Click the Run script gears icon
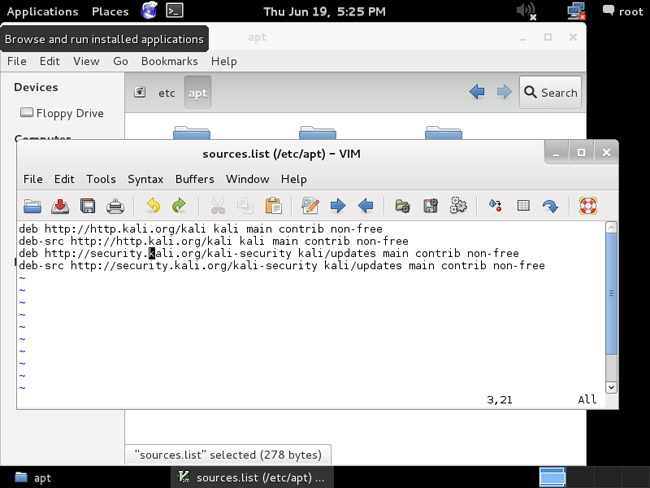Viewport: 650px width, 488px height. pos(458,206)
